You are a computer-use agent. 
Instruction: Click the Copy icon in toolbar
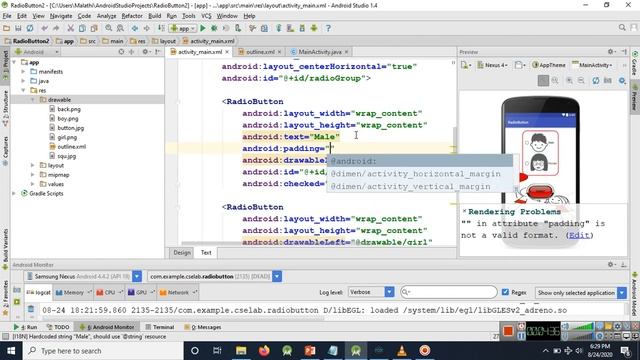[x=82, y=28]
